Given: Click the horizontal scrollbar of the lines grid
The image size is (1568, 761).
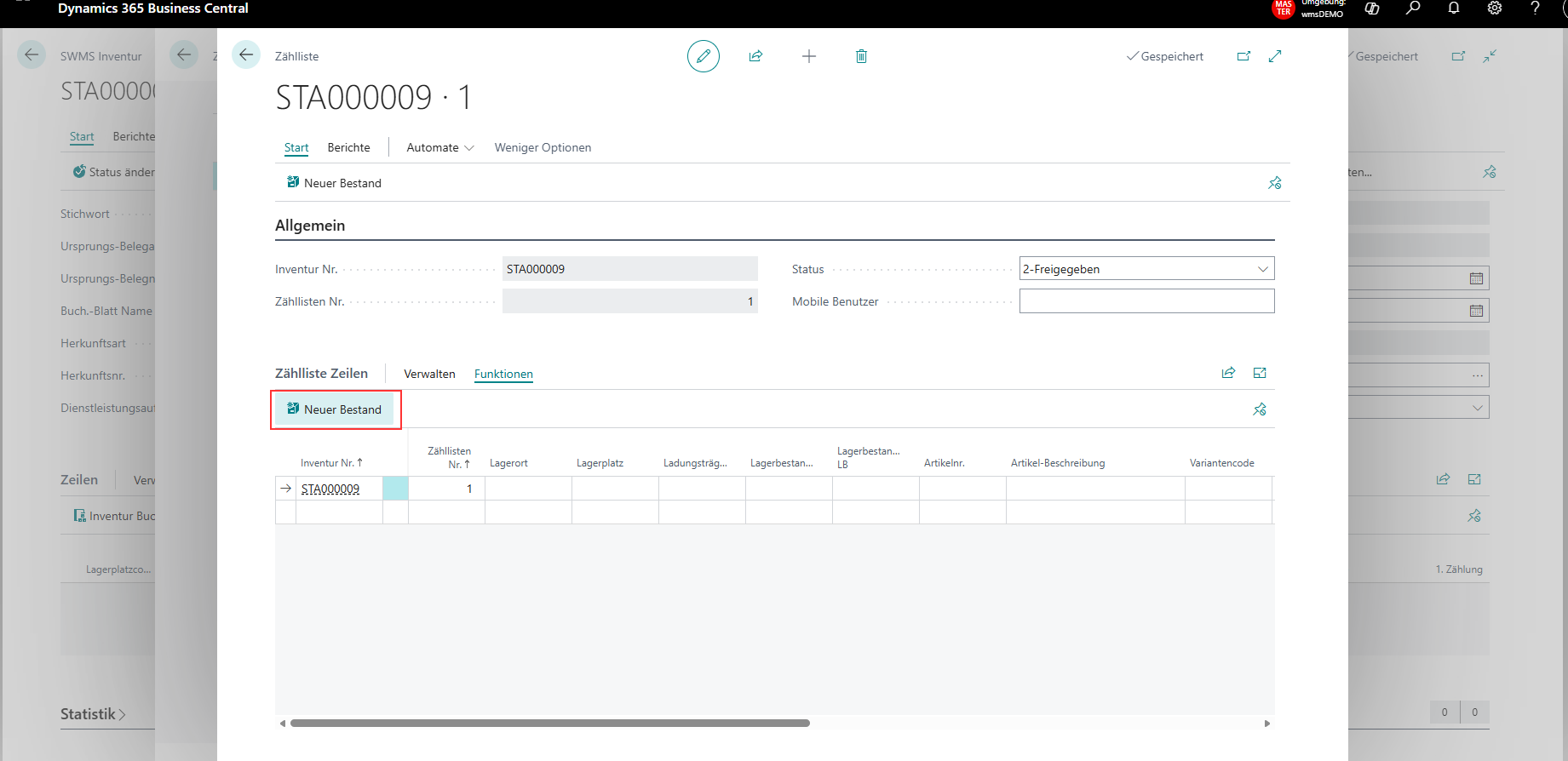Looking at the screenshot, I should (549, 724).
